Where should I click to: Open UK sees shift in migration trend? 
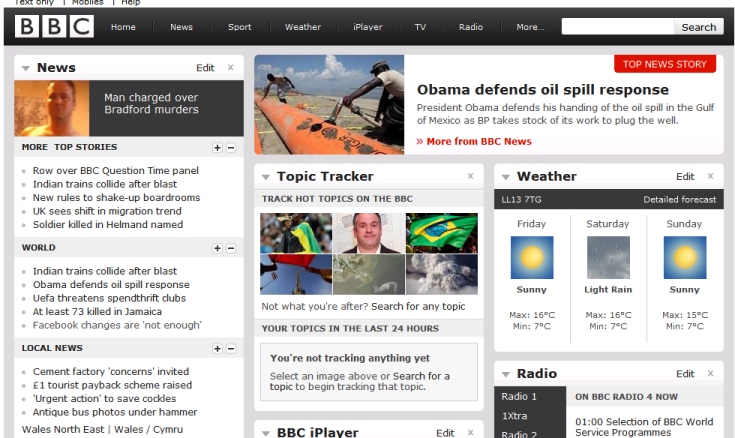tap(107, 211)
